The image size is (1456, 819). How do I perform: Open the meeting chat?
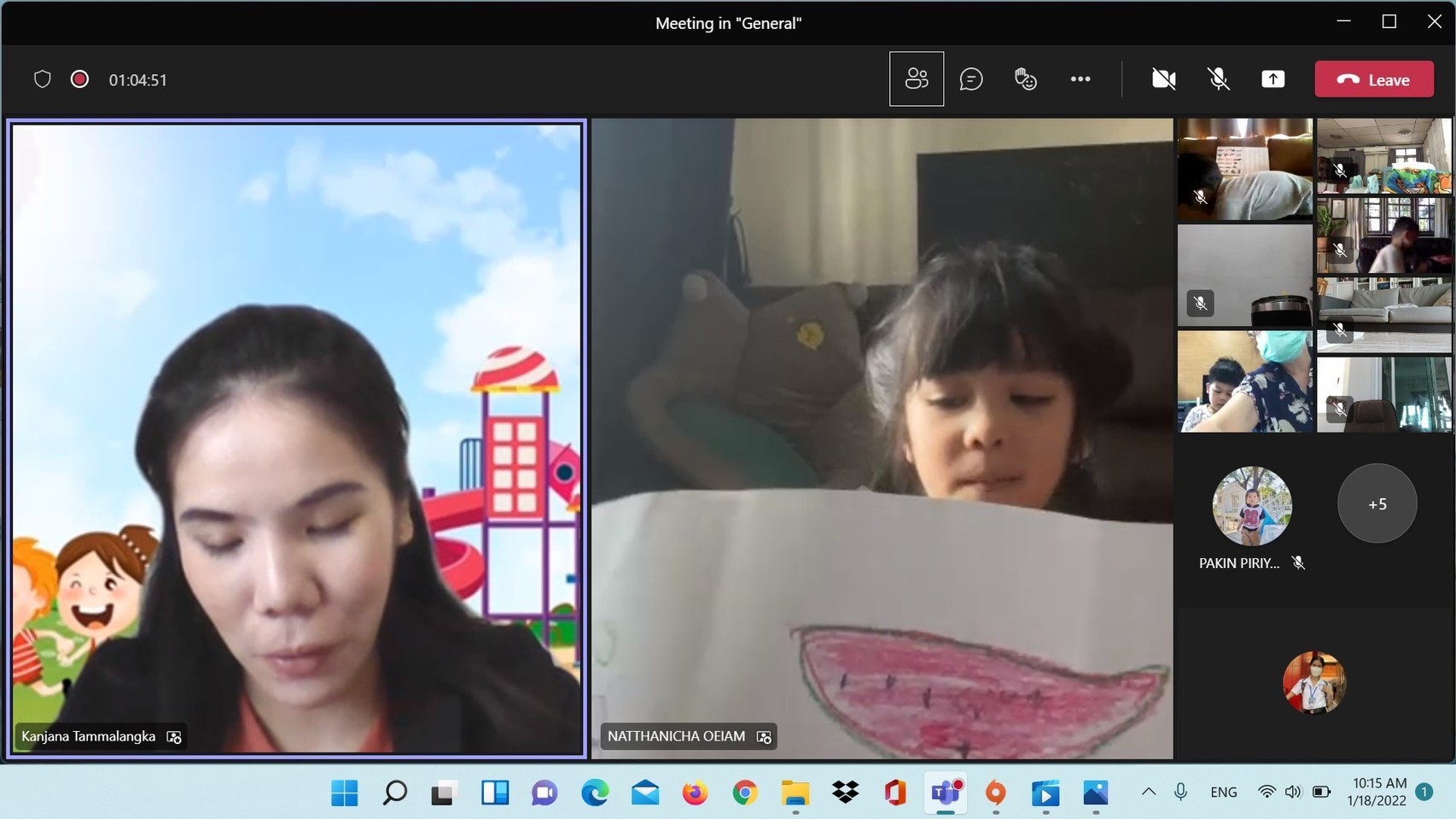970,79
